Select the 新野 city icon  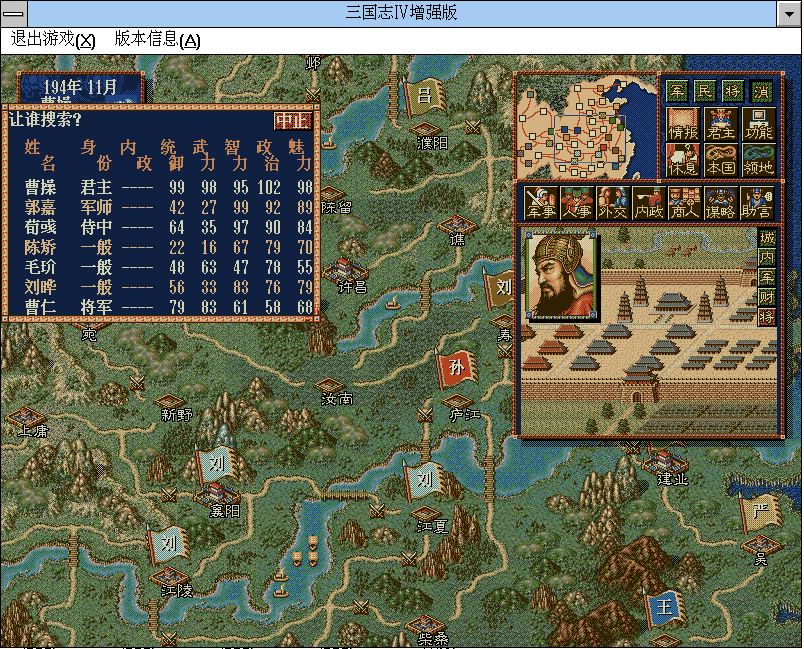[169, 401]
